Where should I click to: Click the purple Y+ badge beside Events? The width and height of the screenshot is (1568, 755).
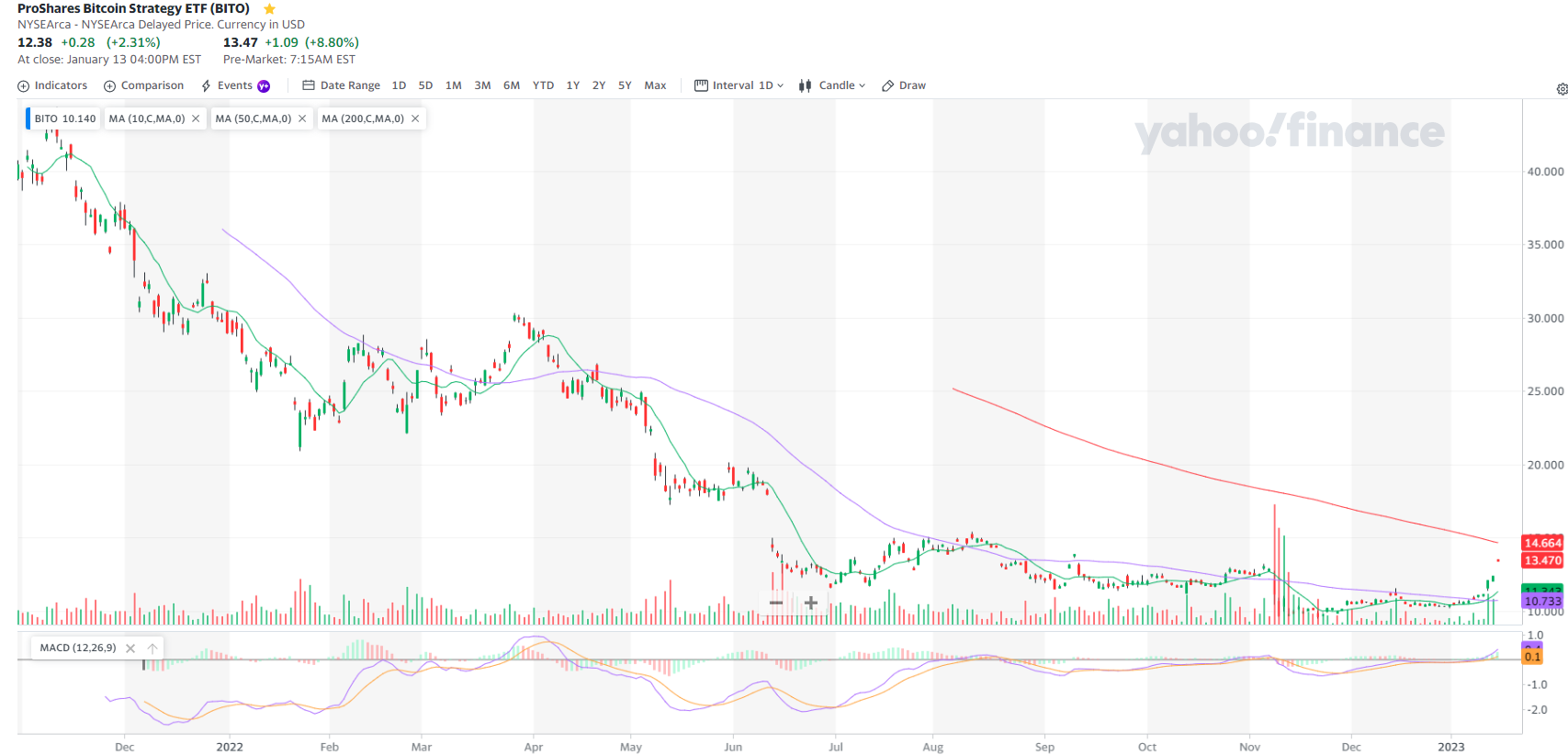click(264, 86)
